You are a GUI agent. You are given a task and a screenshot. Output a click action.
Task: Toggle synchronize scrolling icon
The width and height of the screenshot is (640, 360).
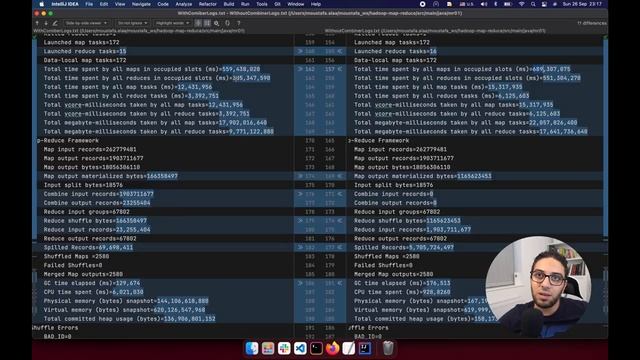pyautogui.click(x=207, y=23)
